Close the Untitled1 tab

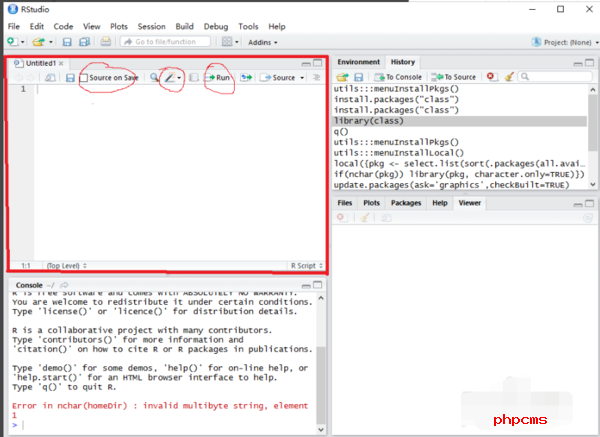point(61,64)
